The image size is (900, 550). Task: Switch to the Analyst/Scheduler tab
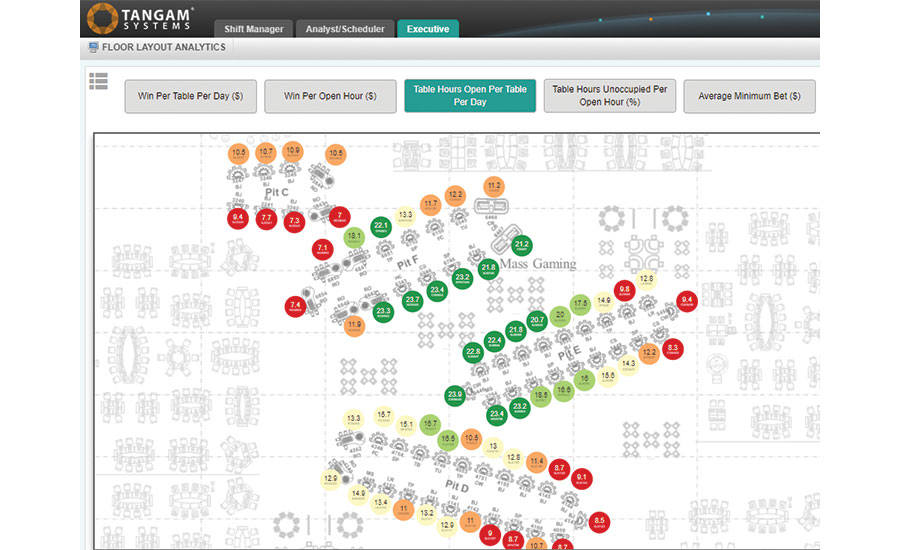coord(345,29)
